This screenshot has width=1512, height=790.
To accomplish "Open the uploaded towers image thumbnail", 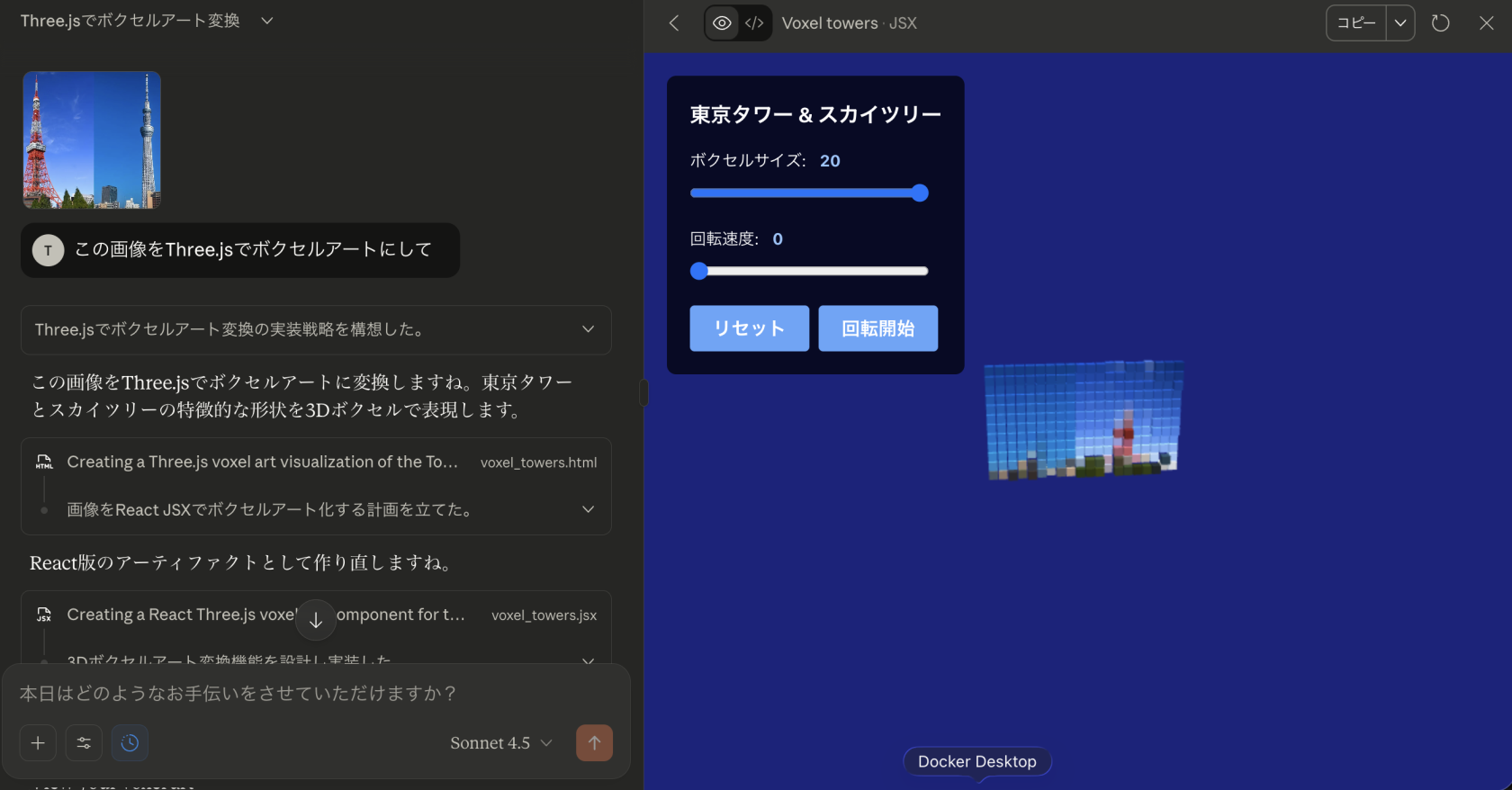I will click(92, 140).
